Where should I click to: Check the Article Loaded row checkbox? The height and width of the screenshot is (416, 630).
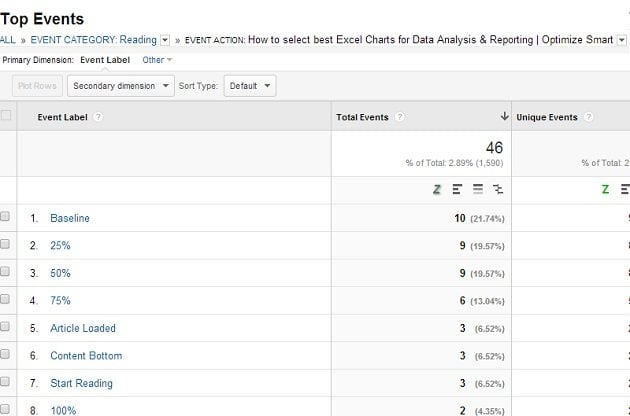(x=4, y=326)
